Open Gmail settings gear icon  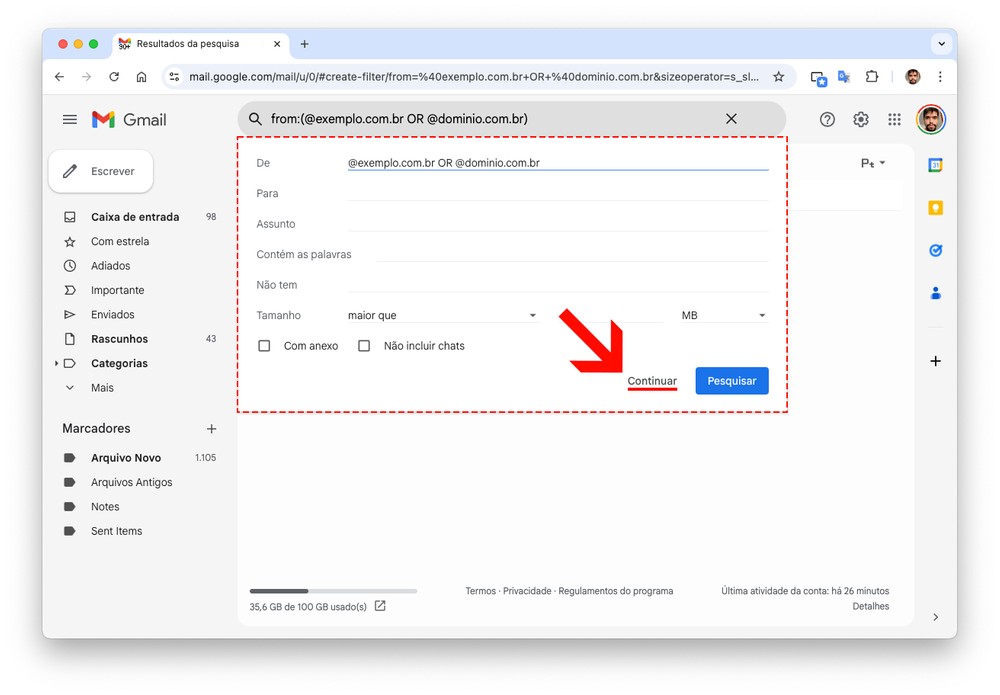point(860,119)
